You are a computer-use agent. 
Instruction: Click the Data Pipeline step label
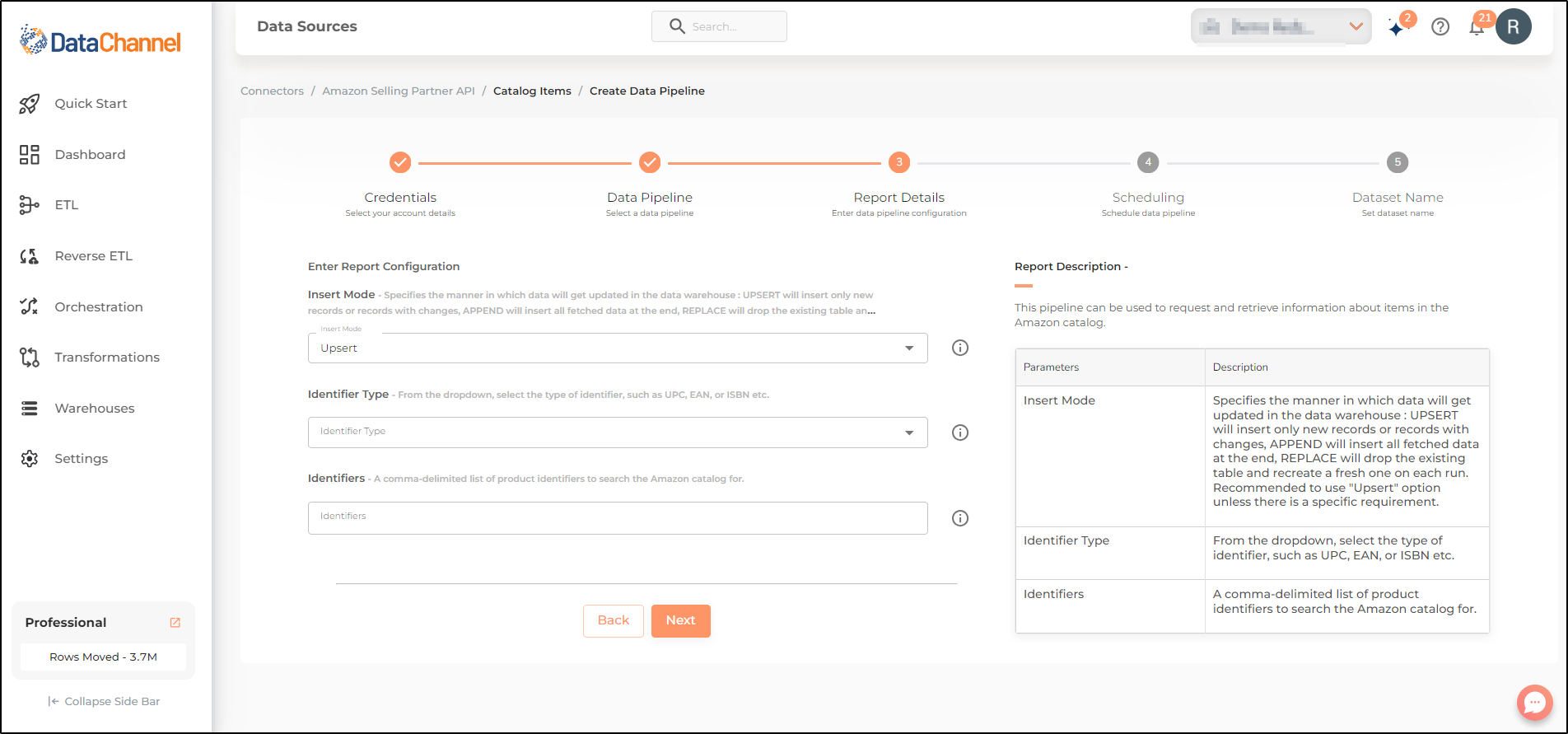point(650,198)
